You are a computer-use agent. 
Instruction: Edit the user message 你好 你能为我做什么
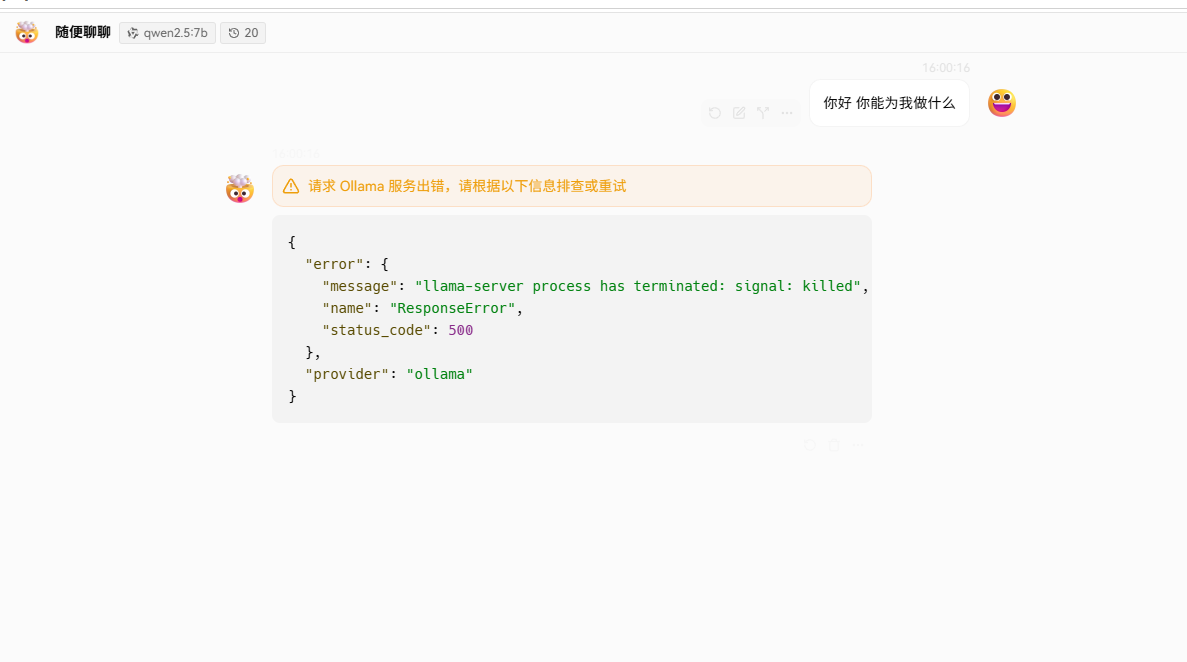tap(739, 113)
